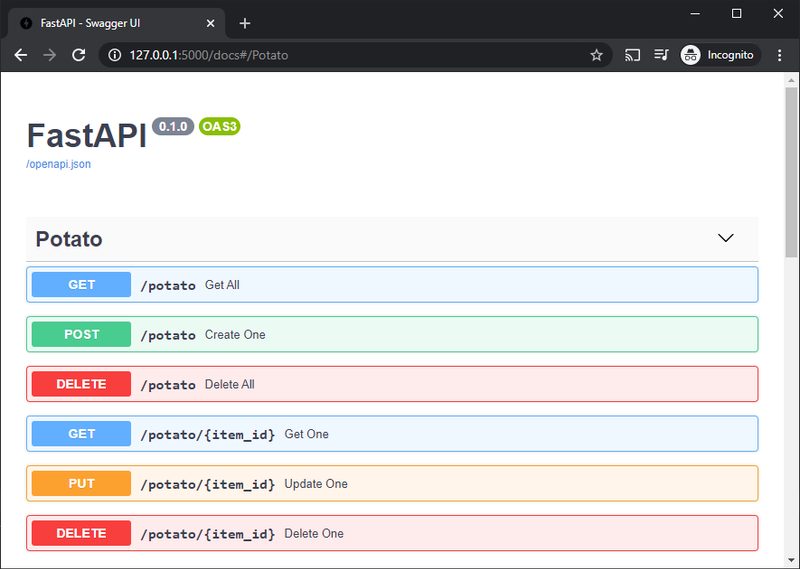
Task: Expand PUT Update One endpoint
Action: pos(392,483)
